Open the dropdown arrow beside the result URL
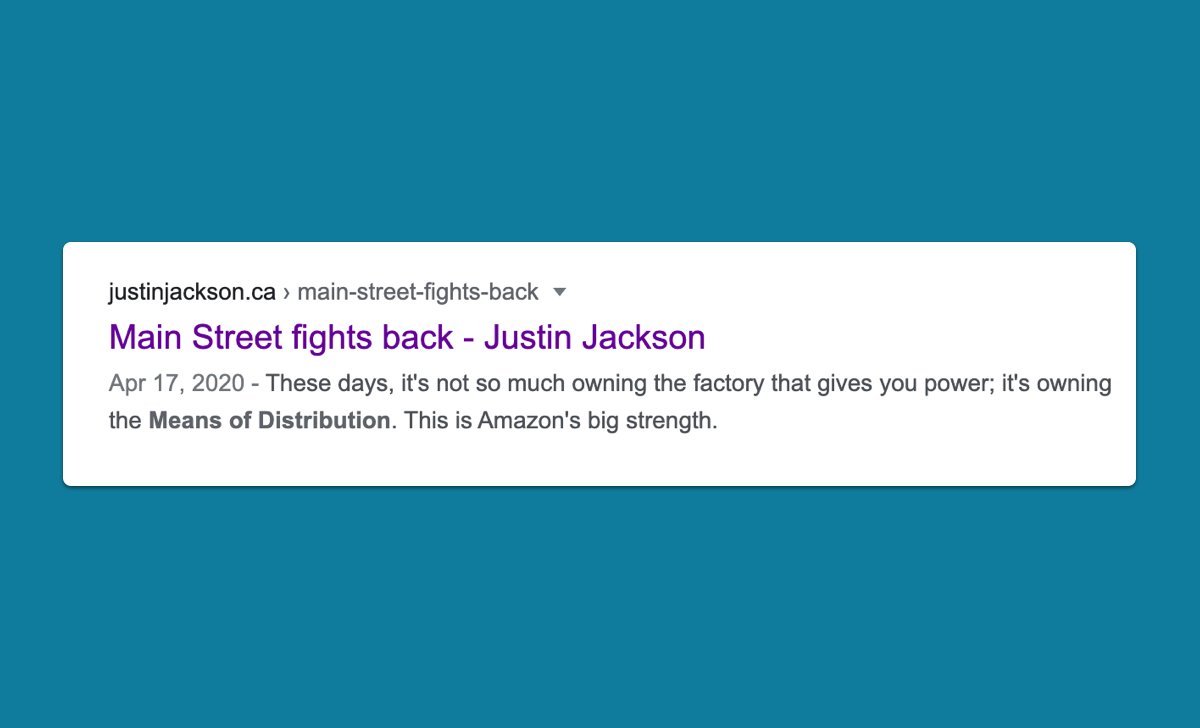 coord(560,292)
